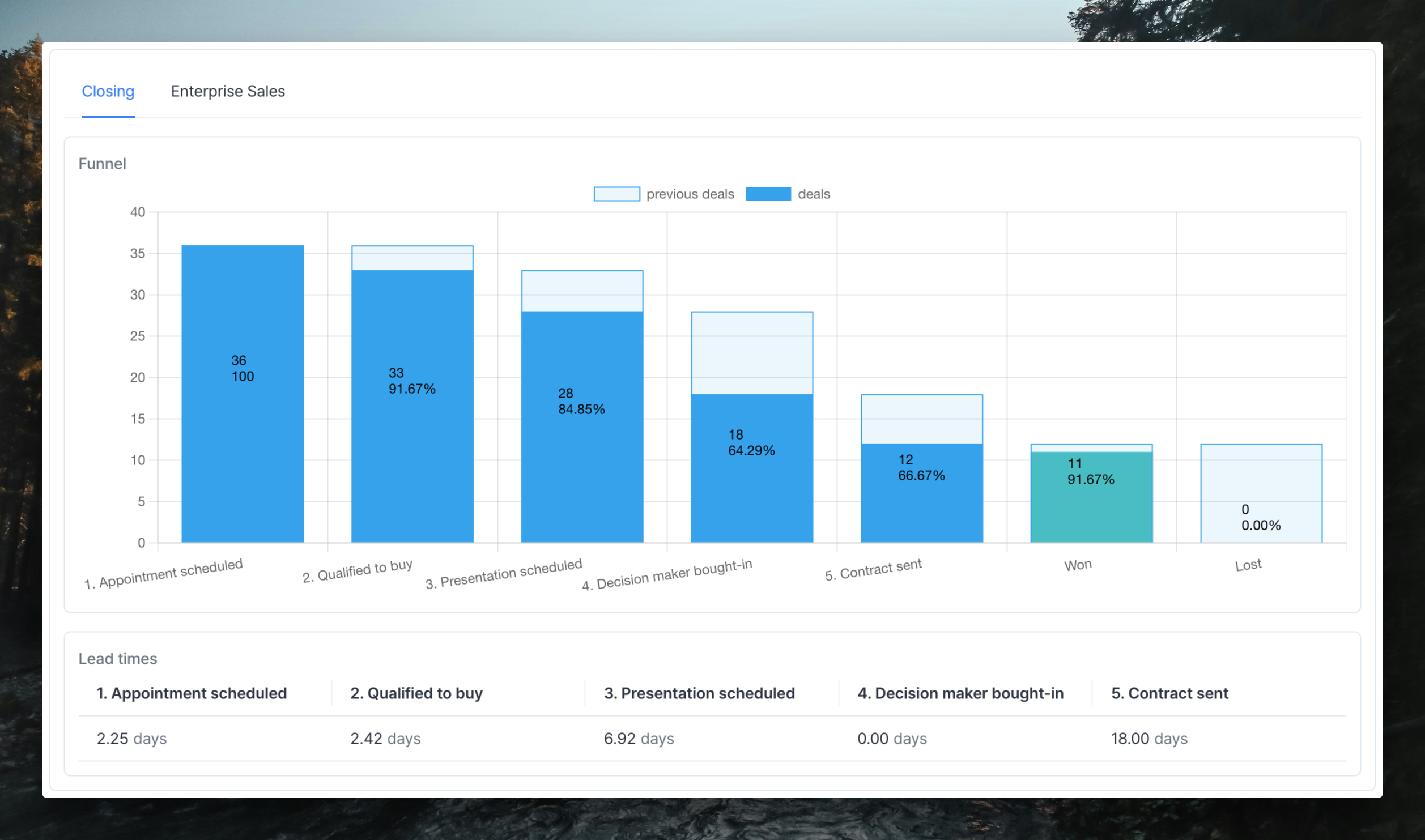Click the 'previous deals' legend label
1425x840 pixels.
click(x=690, y=194)
